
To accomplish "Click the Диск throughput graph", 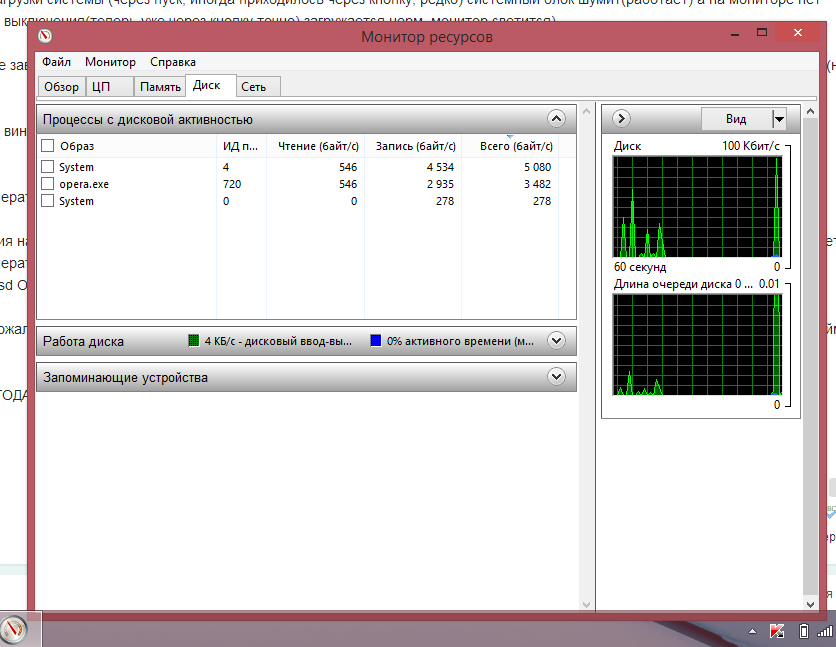I will (x=697, y=207).
